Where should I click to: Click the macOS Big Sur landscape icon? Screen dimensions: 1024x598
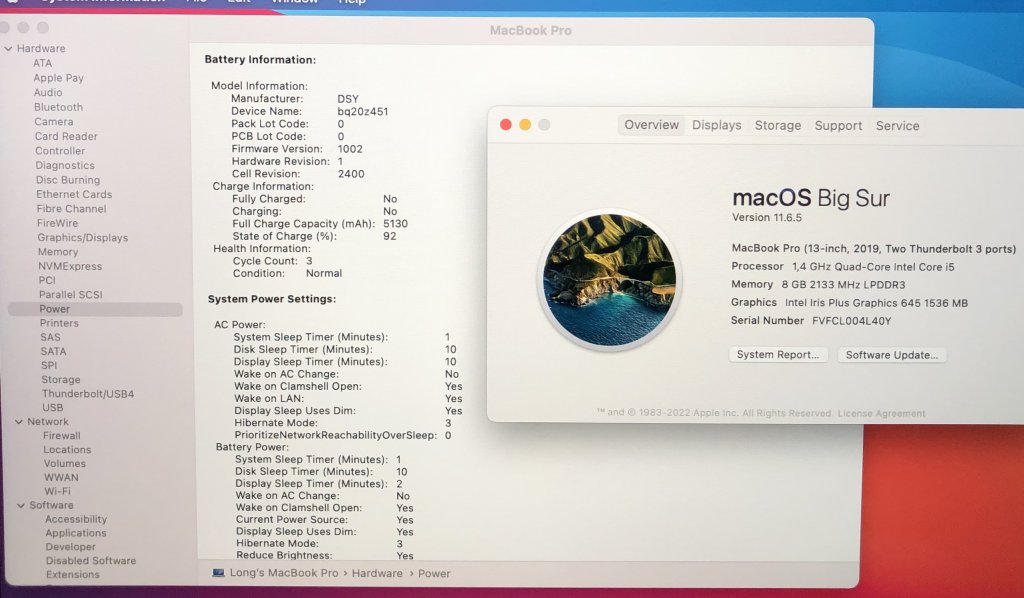pyautogui.click(x=610, y=280)
